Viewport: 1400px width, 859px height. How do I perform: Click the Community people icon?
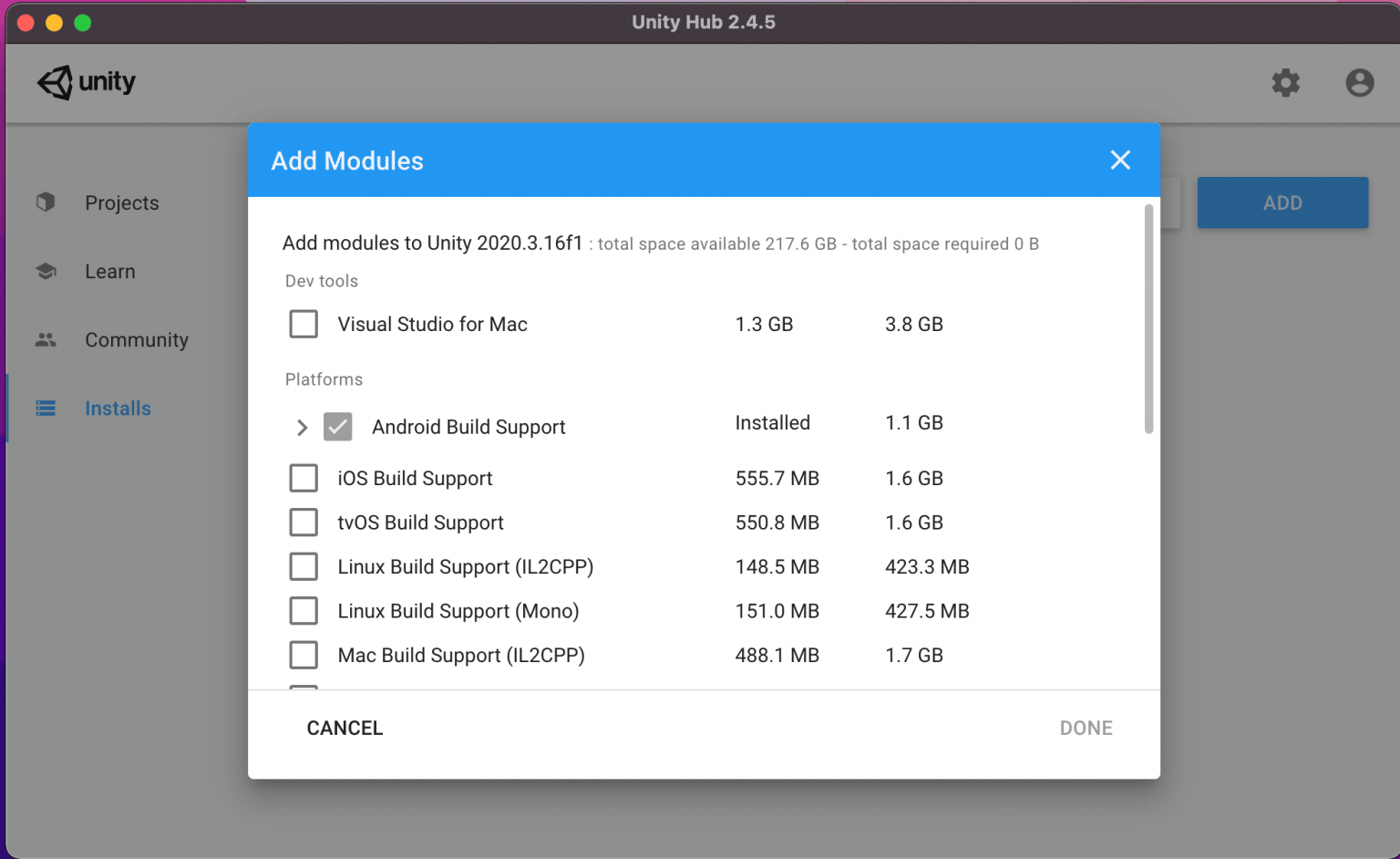tap(46, 340)
